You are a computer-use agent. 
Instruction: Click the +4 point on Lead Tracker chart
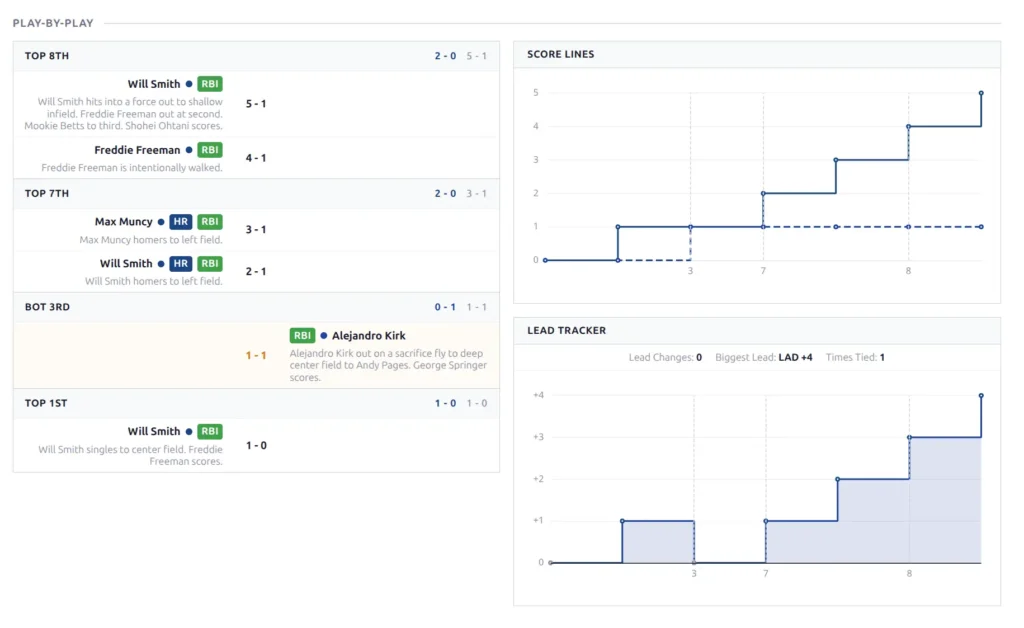tap(981, 396)
